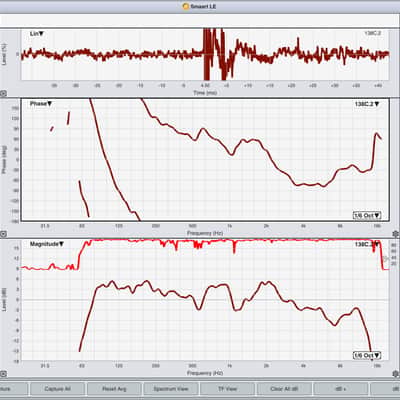Click the dB + button
The height and width of the screenshot is (400, 400).
click(341, 389)
